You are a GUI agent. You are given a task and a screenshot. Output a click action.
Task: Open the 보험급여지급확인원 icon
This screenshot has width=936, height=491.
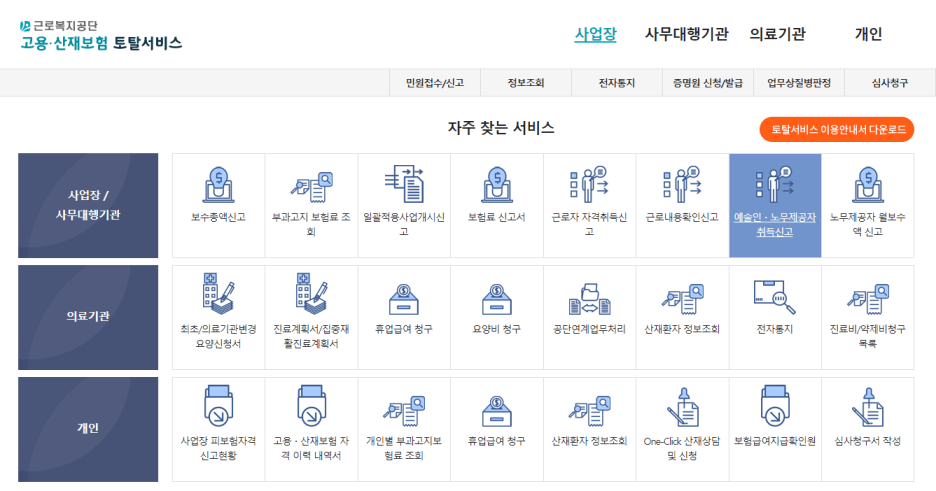point(775,406)
